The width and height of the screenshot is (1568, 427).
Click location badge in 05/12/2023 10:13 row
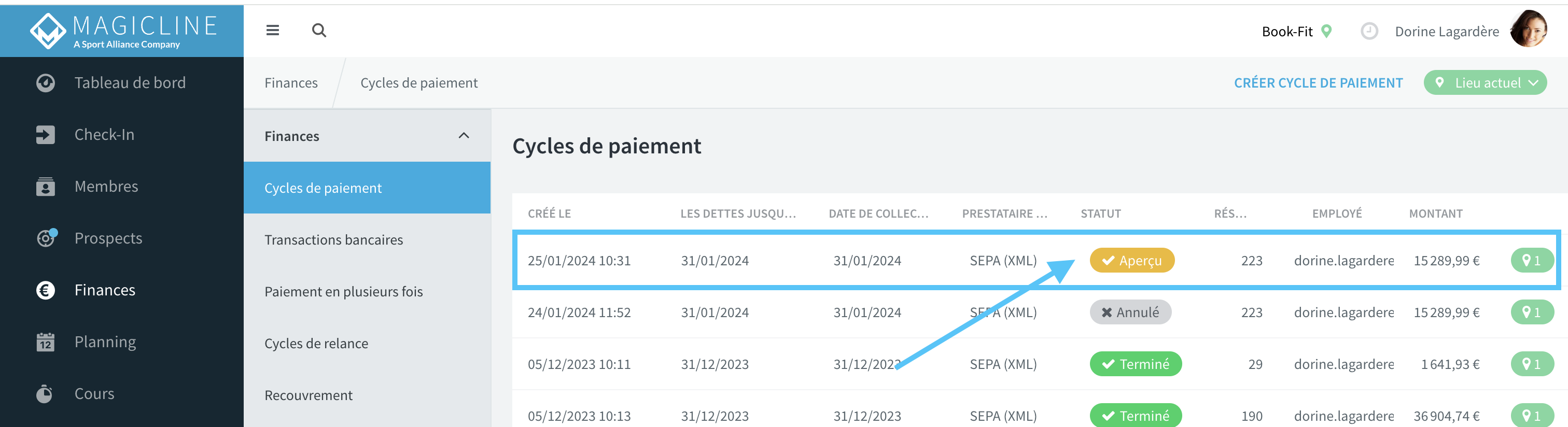point(1532,416)
